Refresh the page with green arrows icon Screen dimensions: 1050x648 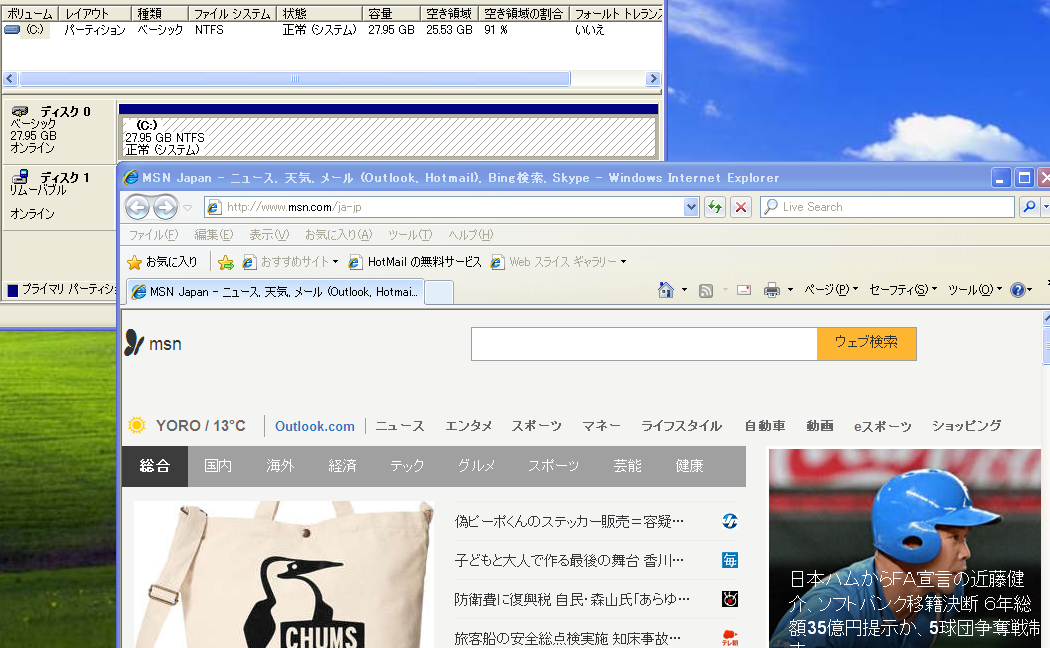[715, 207]
